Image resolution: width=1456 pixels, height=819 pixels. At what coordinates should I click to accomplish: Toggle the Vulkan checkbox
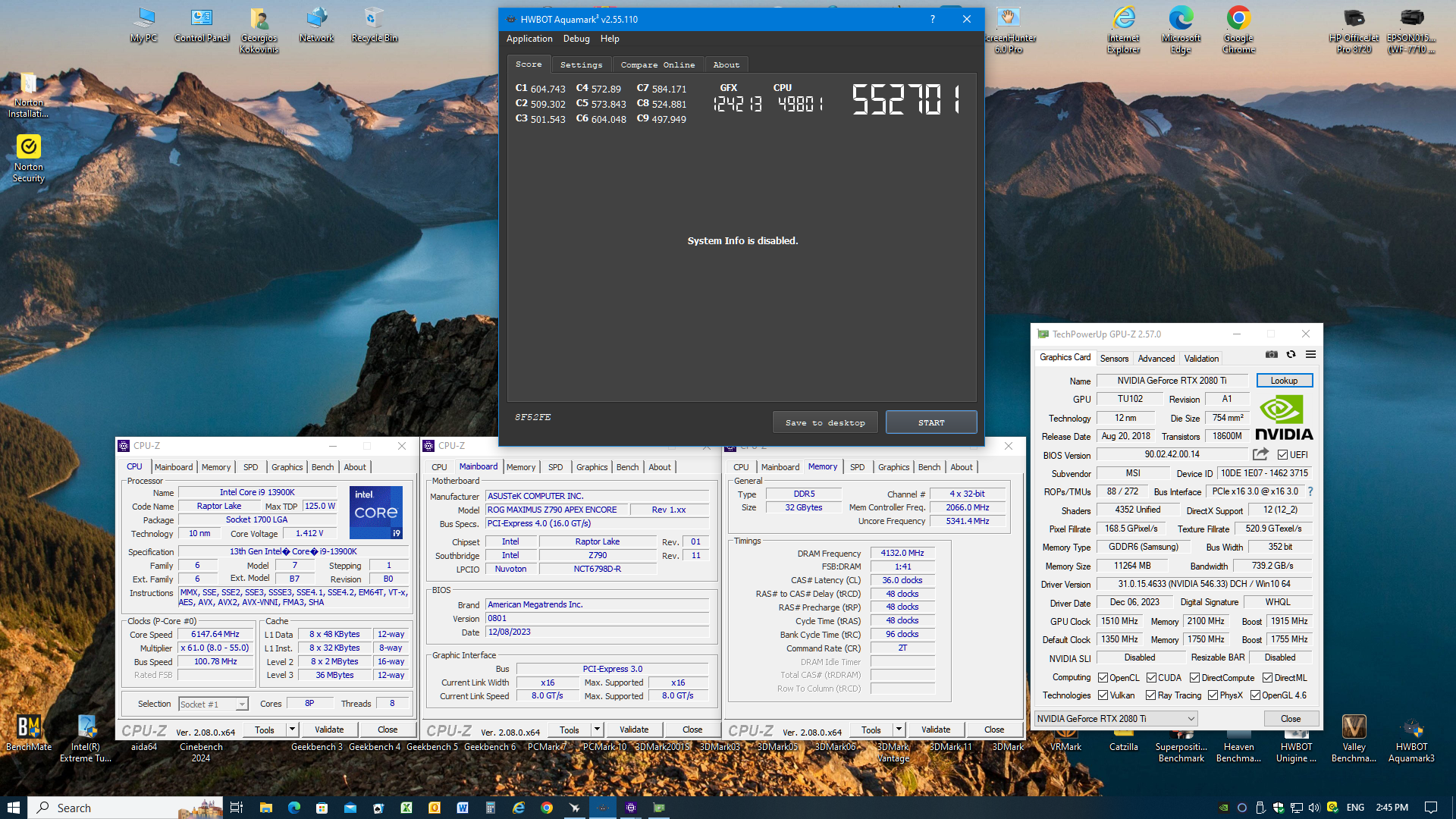1103,695
